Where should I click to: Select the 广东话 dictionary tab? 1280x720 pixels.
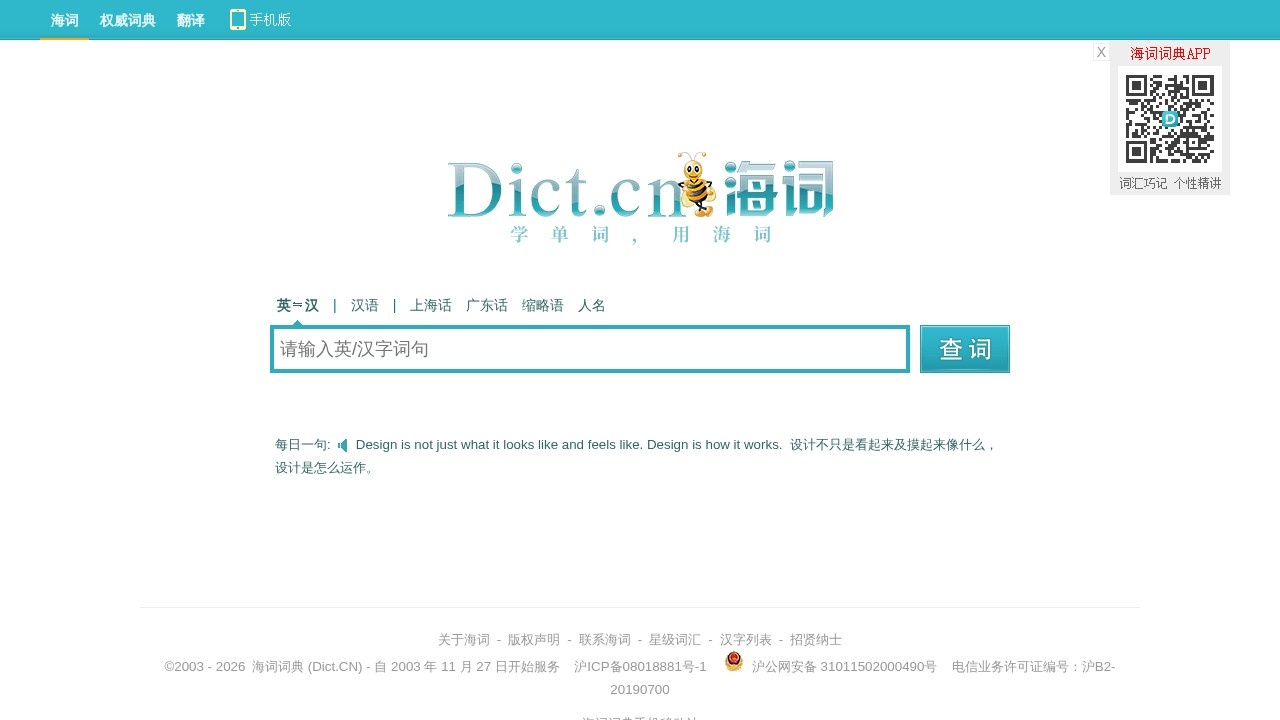tap(487, 305)
